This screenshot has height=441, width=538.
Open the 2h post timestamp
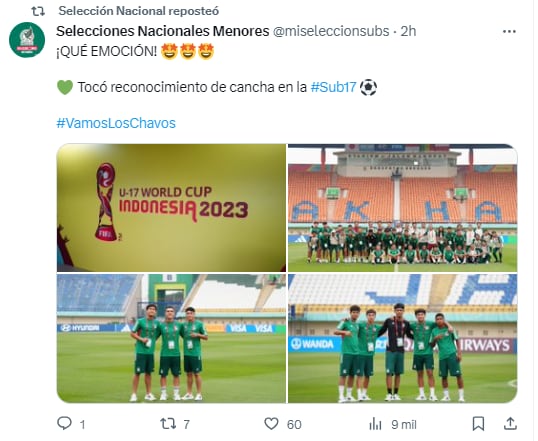[408, 31]
